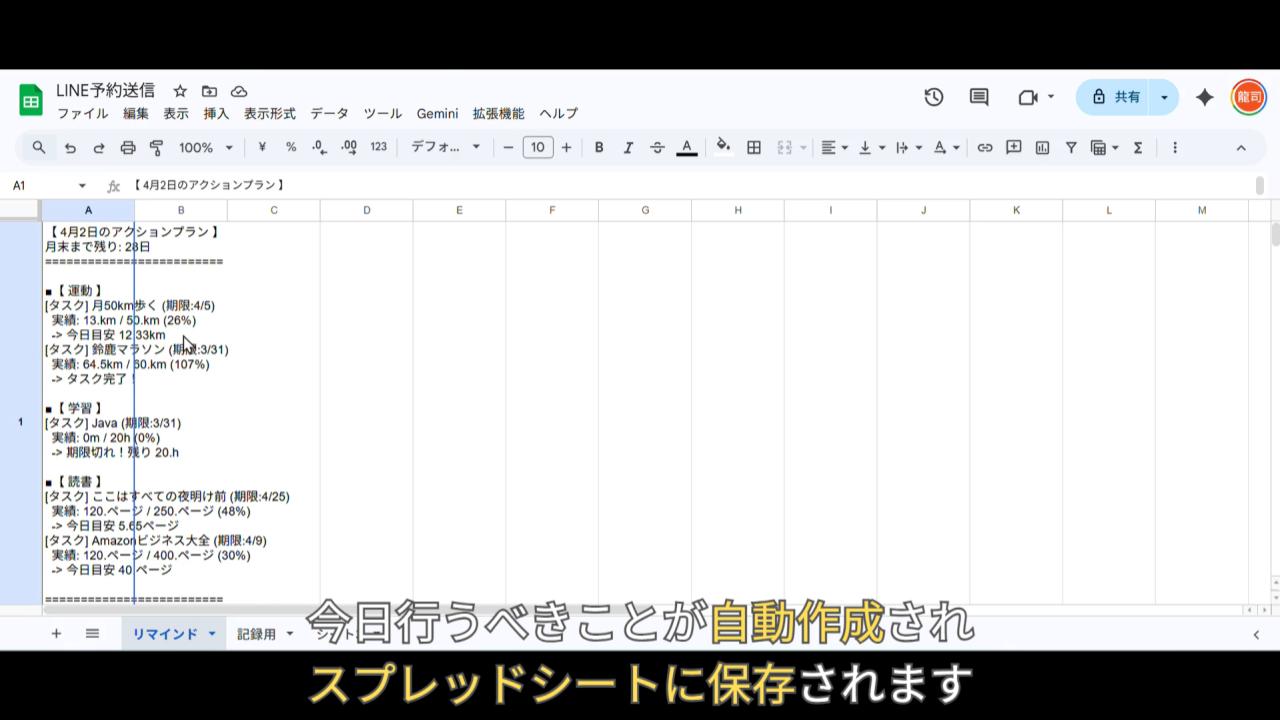Toggle italic formatting
Image resolution: width=1280 pixels, height=720 pixels.
coord(628,148)
